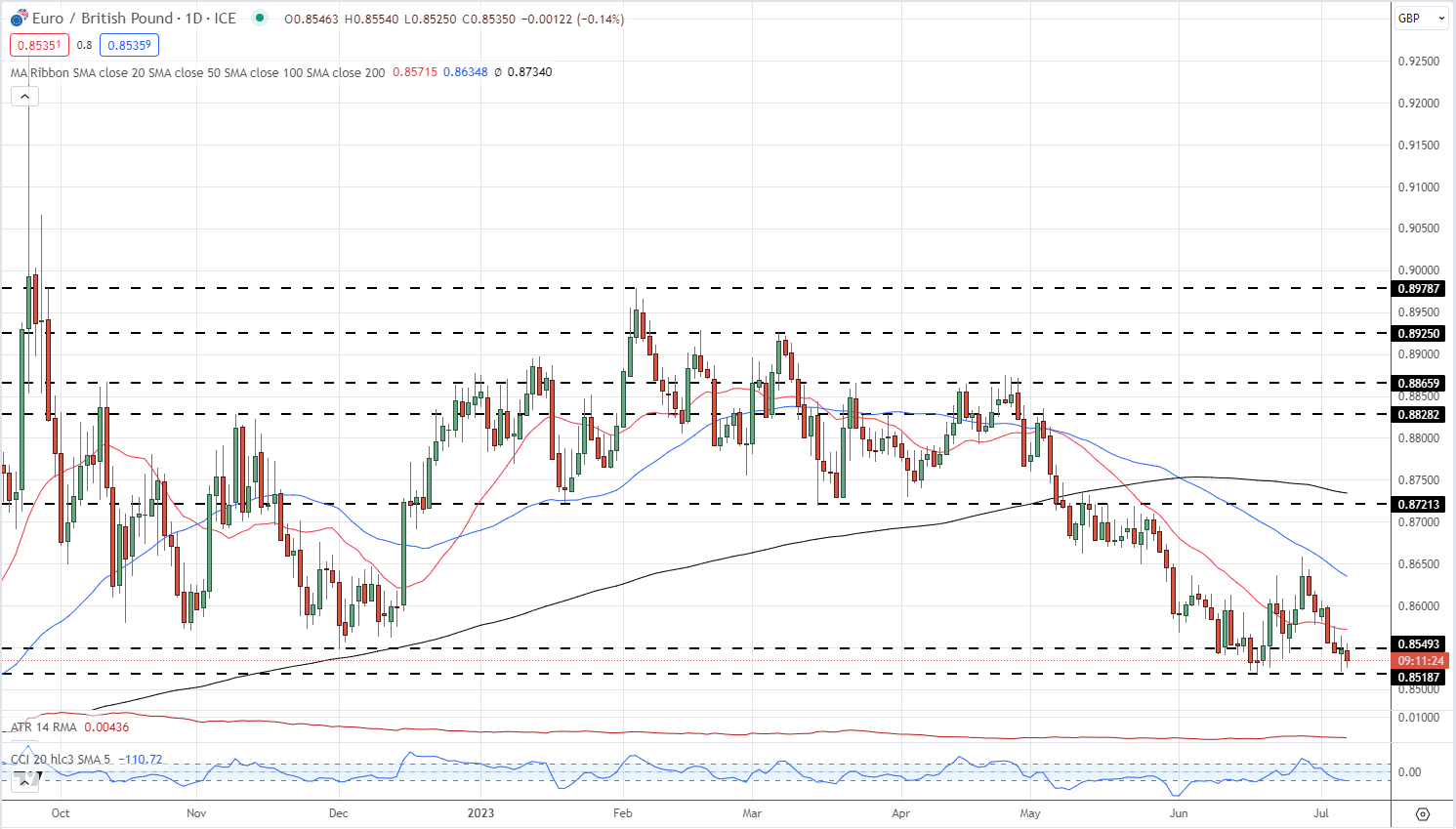Click the 0.92500 price axis tick

click(x=1419, y=62)
